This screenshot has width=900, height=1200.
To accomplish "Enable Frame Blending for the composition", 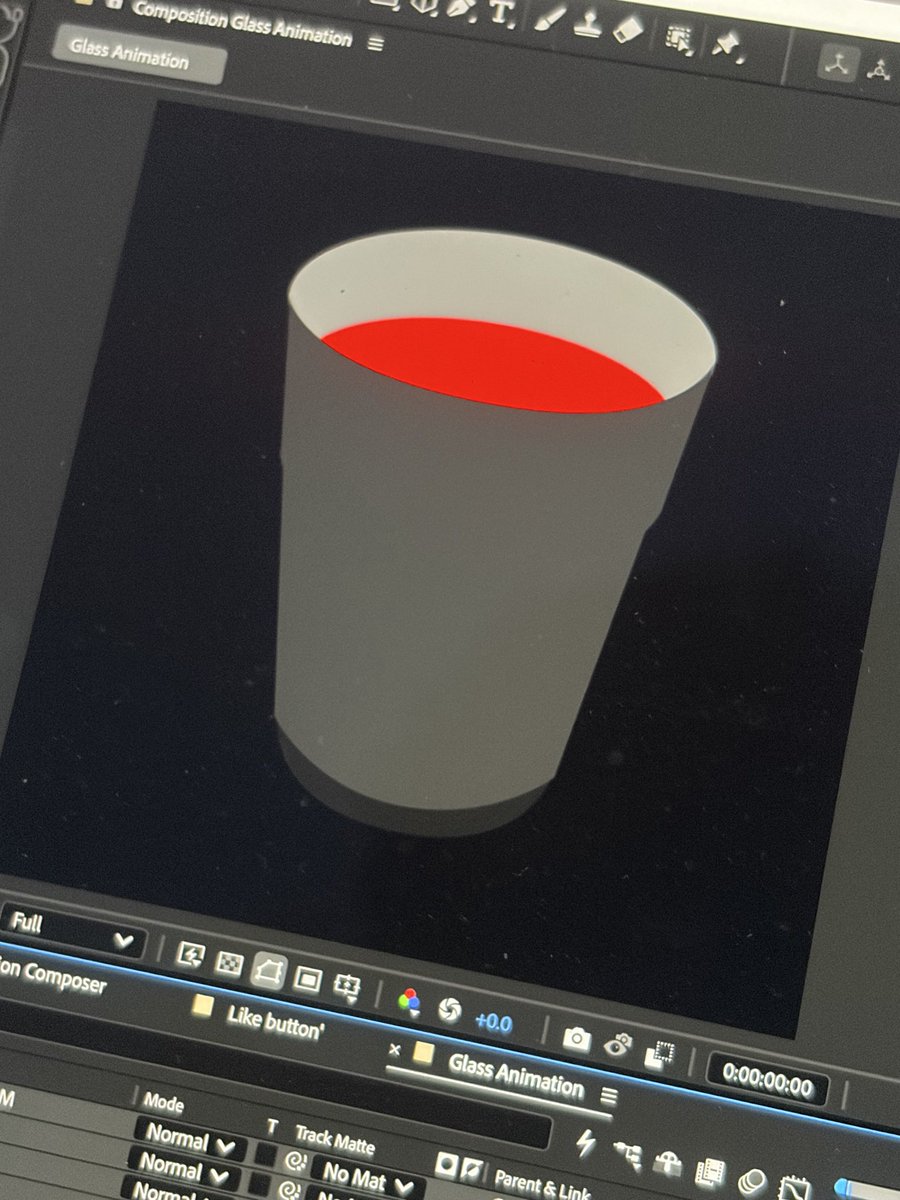I will tap(710, 1172).
